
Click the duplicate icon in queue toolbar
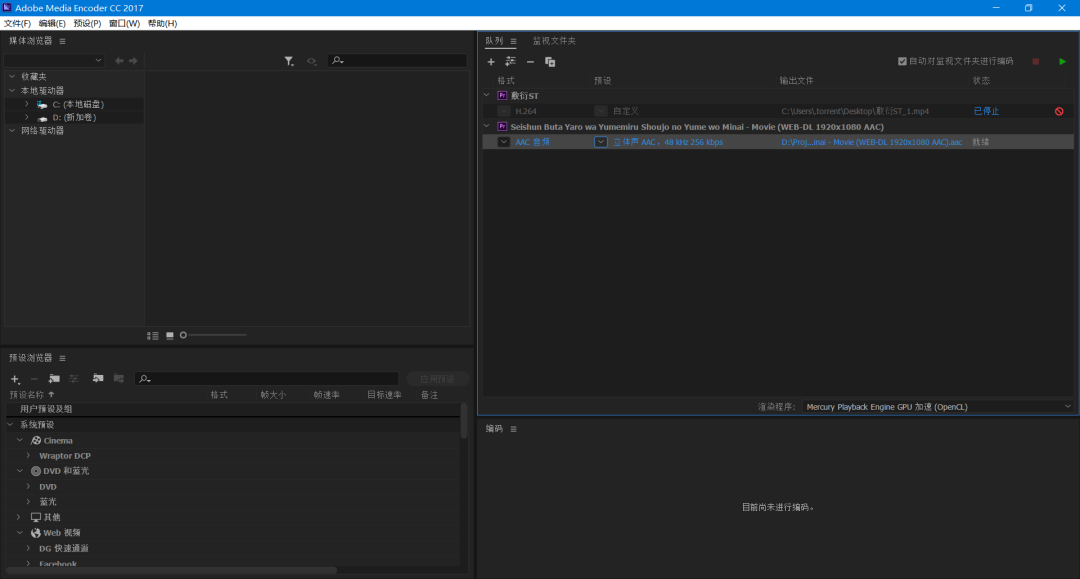(x=550, y=62)
